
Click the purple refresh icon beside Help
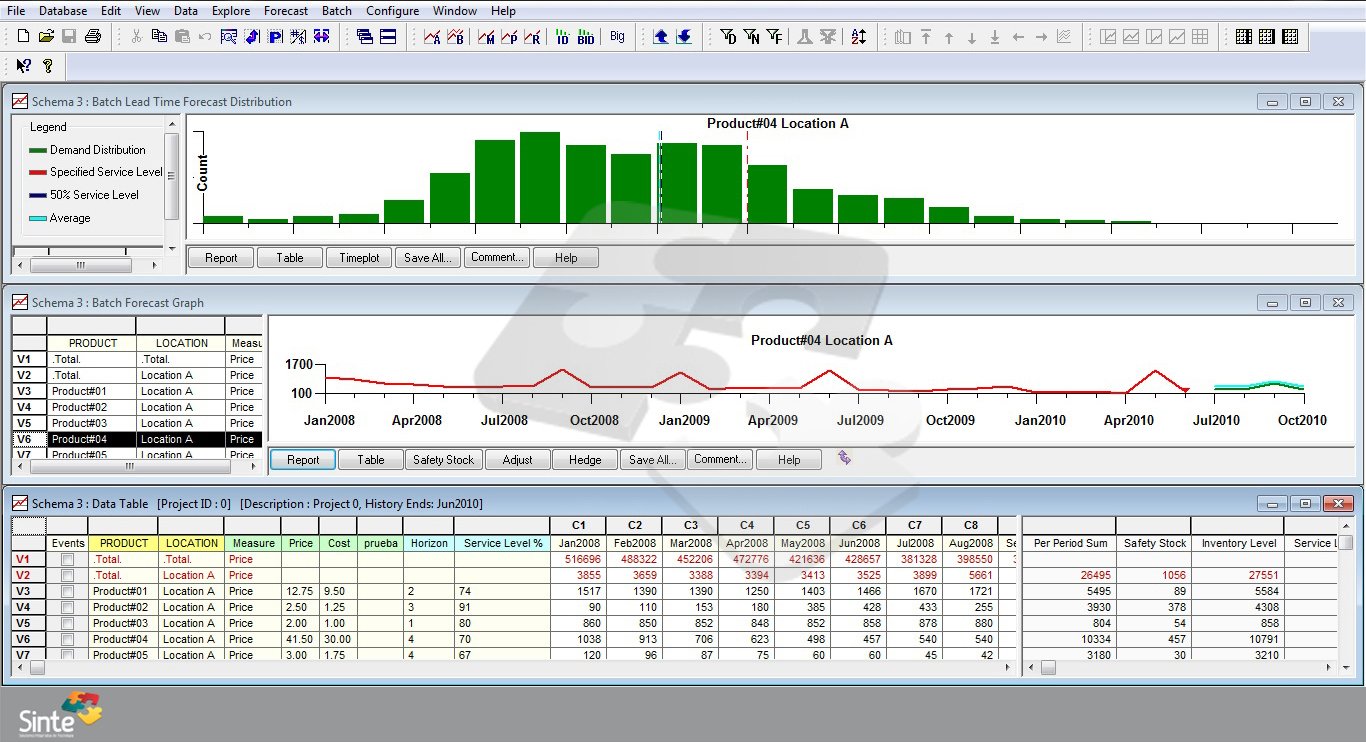(845, 458)
